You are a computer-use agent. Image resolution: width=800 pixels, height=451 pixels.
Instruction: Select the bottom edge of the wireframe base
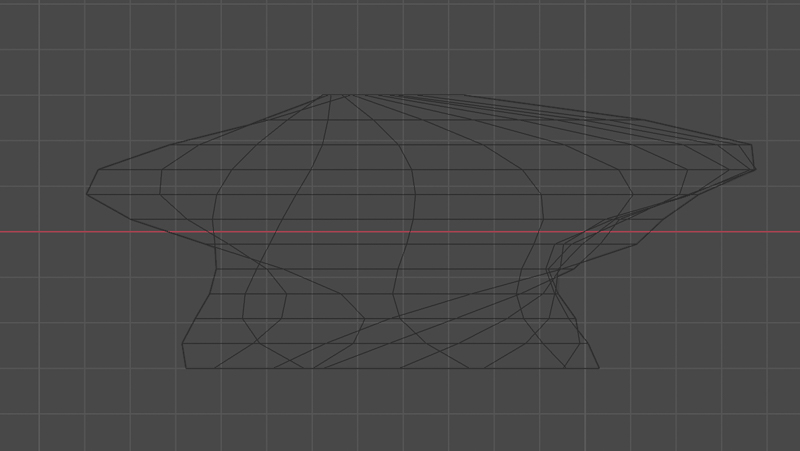tap(390, 368)
